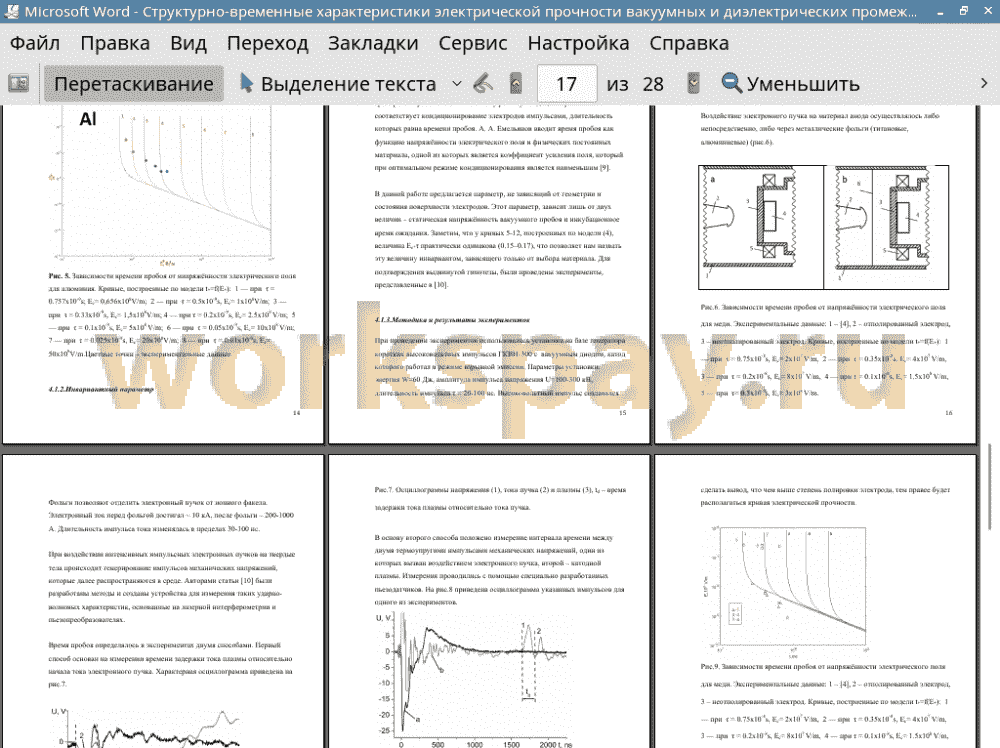Go to next page arrow icon
1000x748 pixels.
pyautogui.click(x=693, y=84)
